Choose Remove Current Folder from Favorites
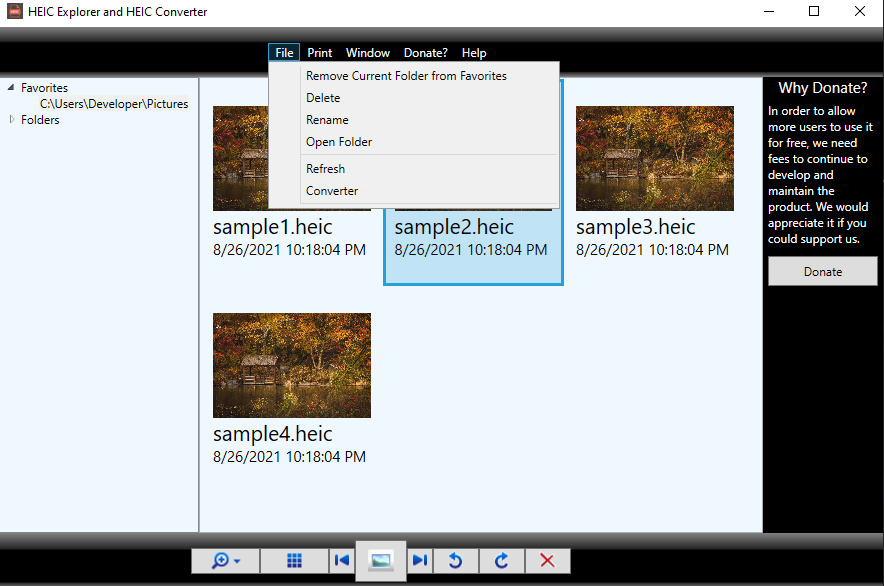Image resolution: width=884 pixels, height=586 pixels. click(406, 76)
